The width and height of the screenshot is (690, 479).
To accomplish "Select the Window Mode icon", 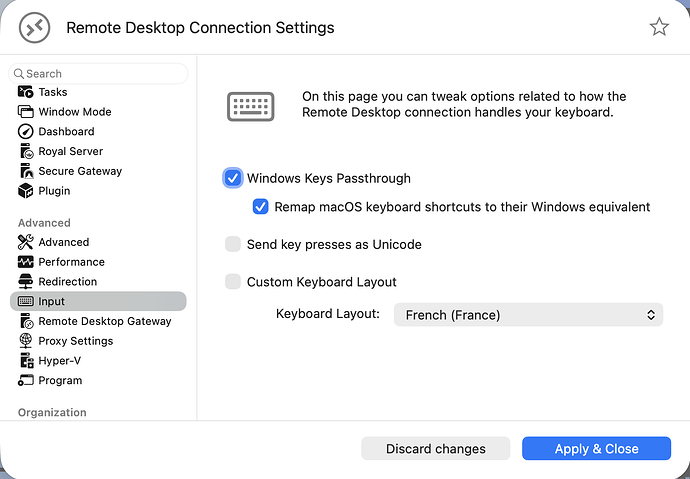I will click(x=26, y=112).
